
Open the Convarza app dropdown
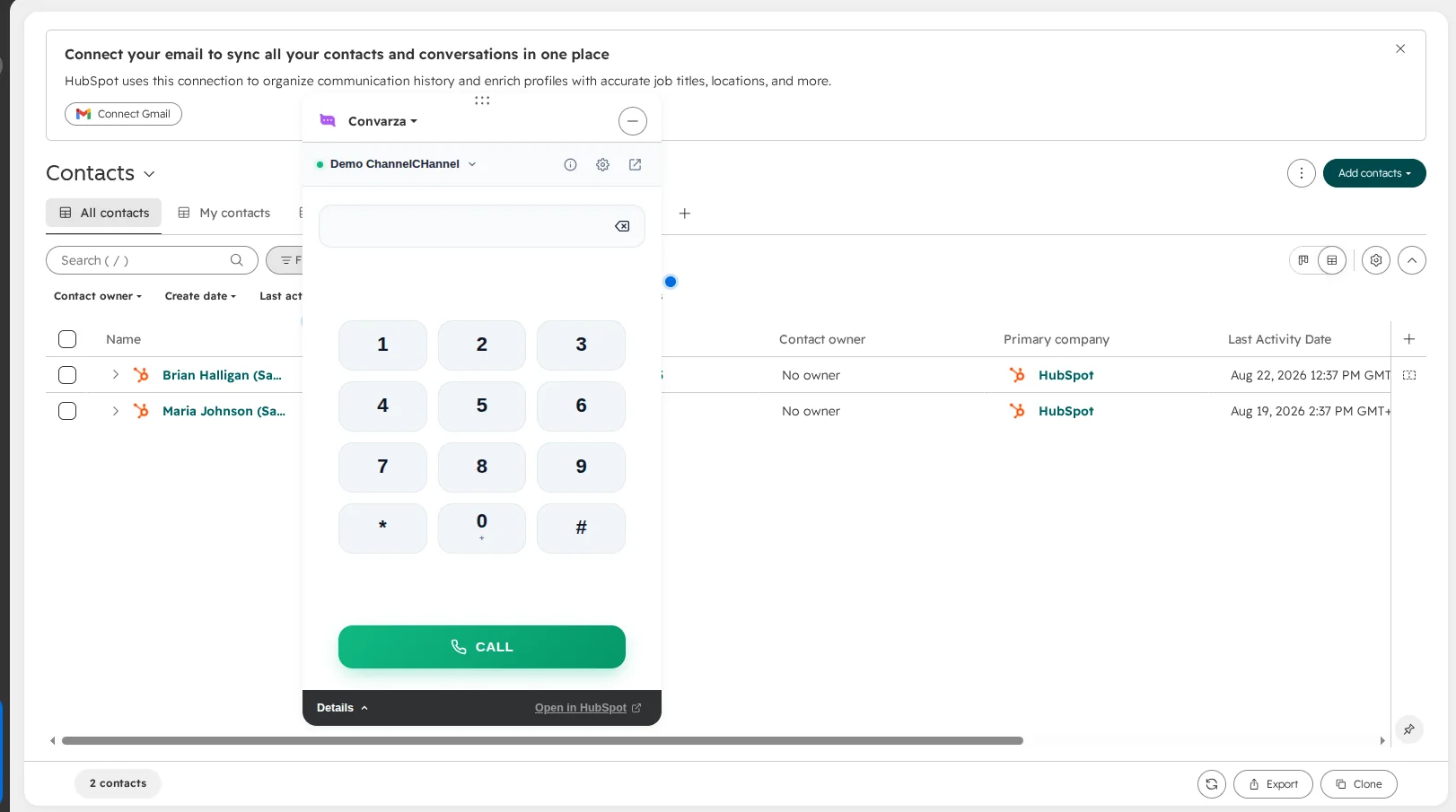(x=382, y=121)
